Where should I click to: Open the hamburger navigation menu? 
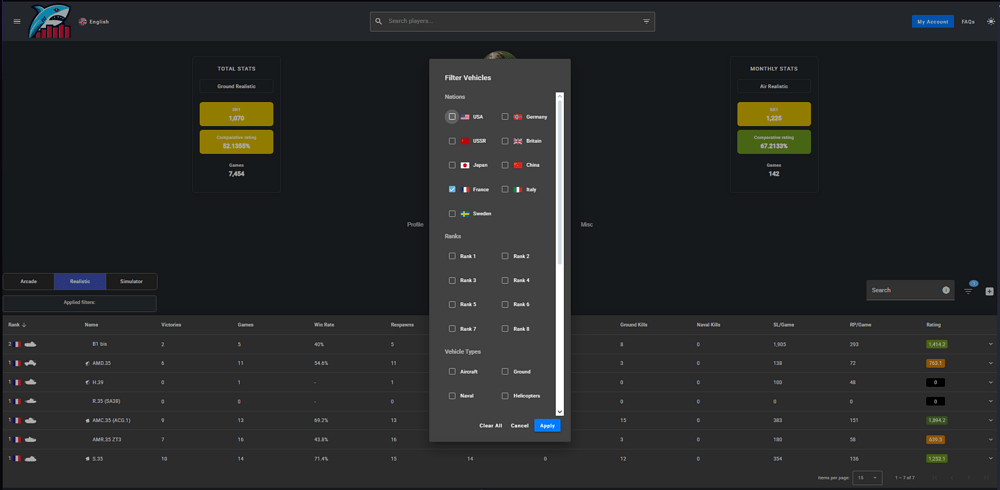point(16,21)
